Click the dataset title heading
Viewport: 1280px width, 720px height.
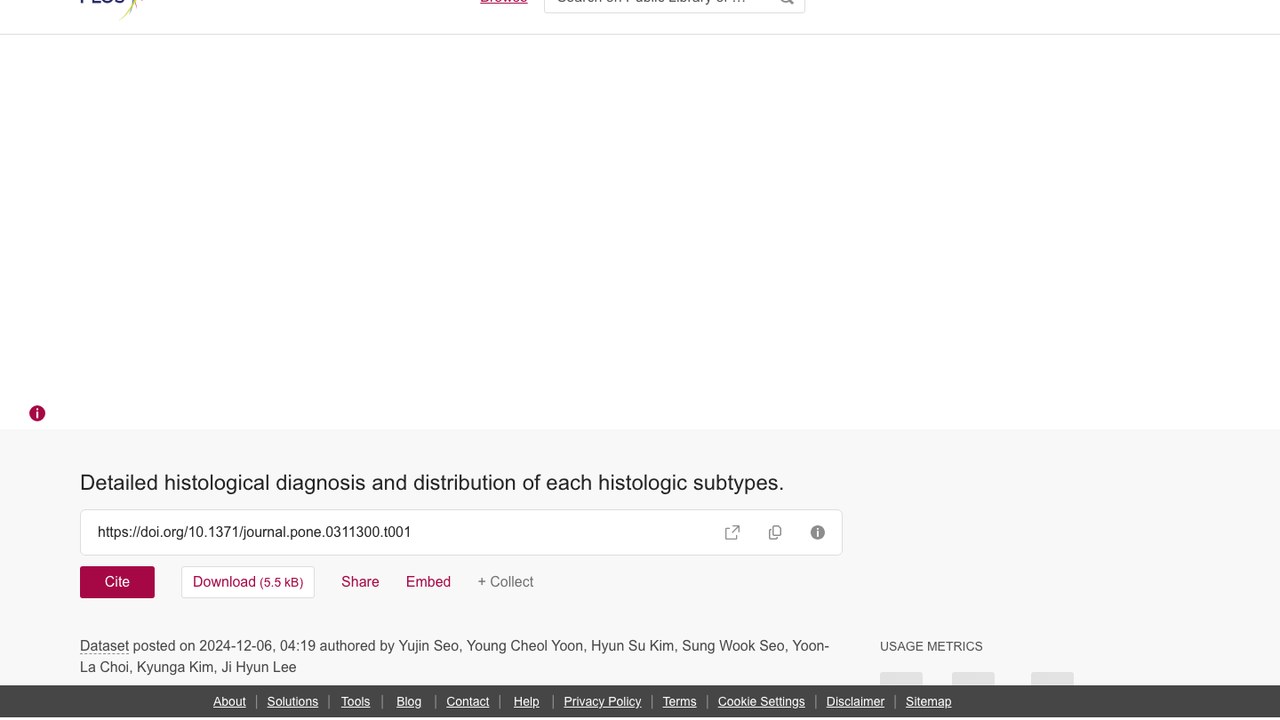coord(432,483)
